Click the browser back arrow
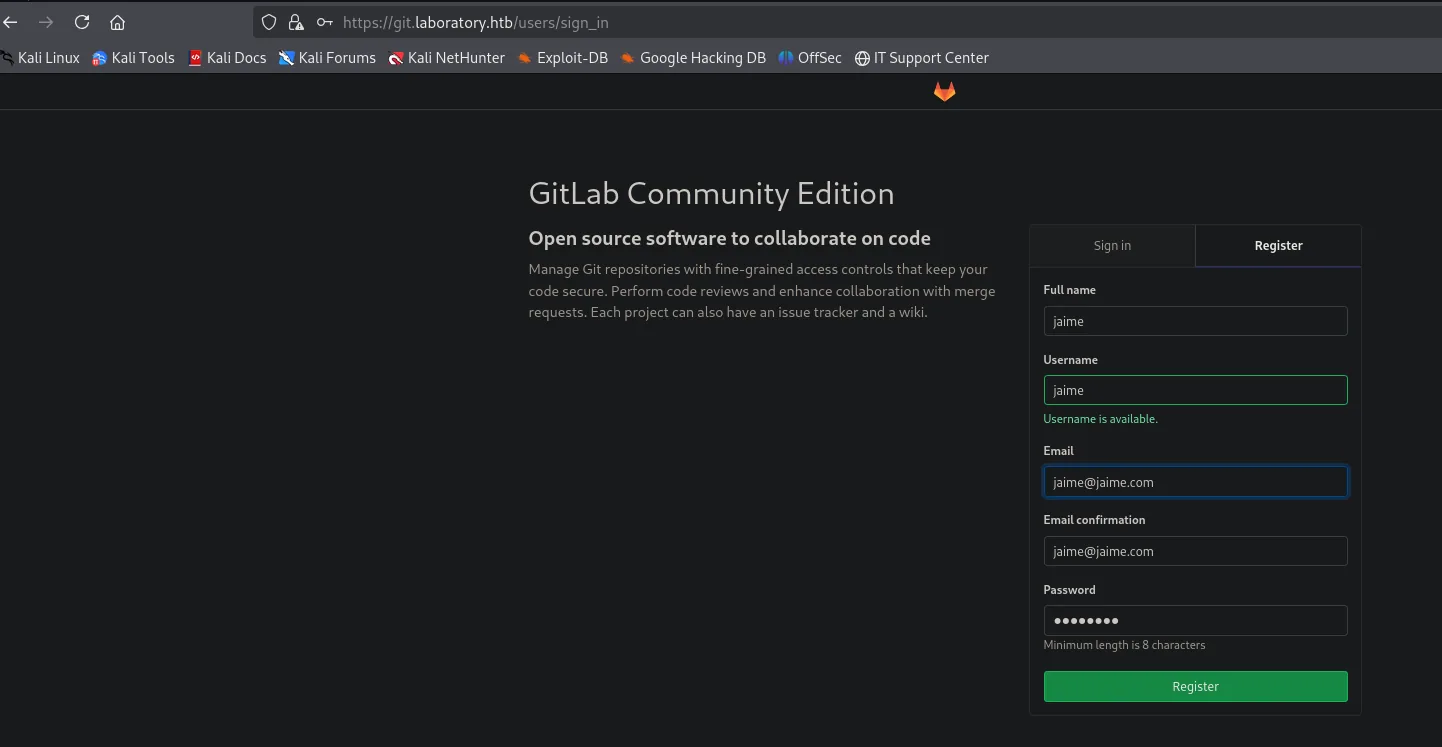This screenshot has height=747, width=1442. click(9, 22)
